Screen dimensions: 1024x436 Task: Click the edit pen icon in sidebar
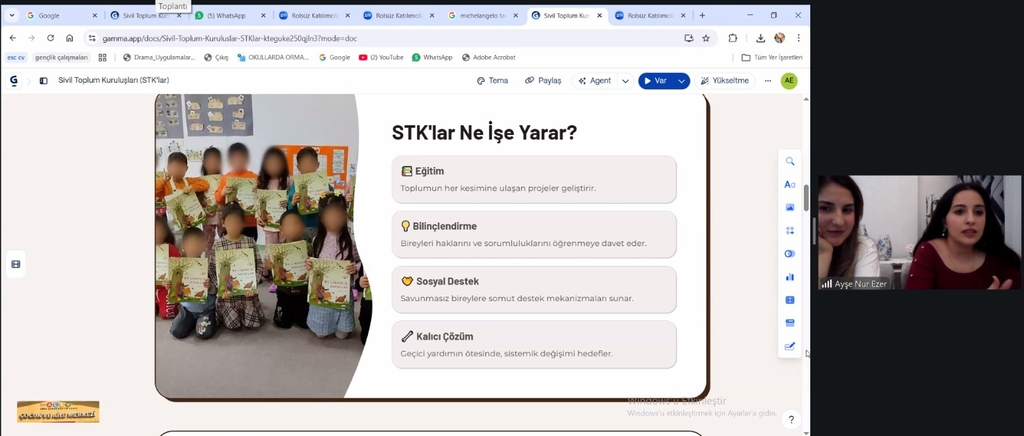790,346
